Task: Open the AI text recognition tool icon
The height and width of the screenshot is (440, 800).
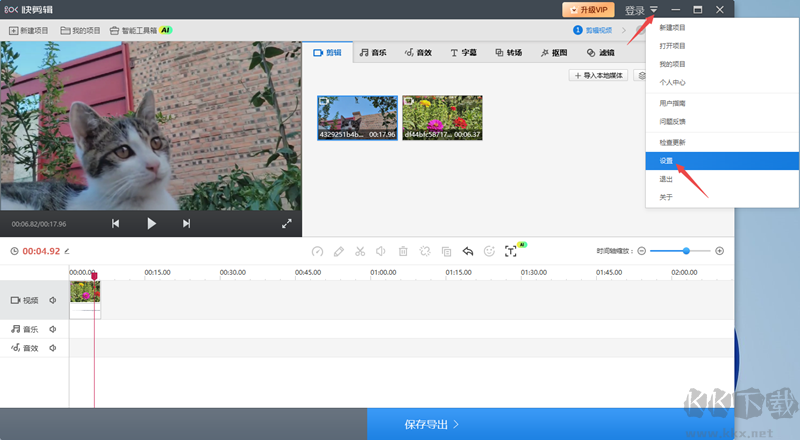Action: (511, 251)
